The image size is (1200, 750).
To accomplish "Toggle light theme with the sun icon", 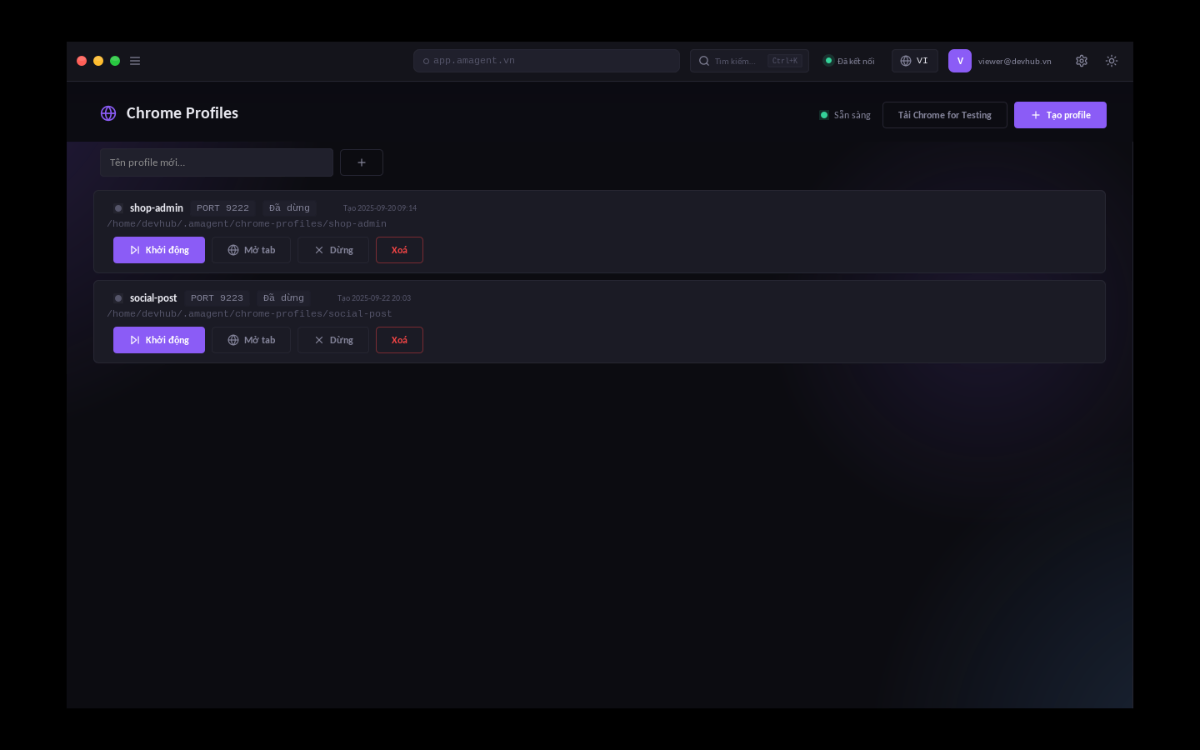I will (x=1111, y=61).
